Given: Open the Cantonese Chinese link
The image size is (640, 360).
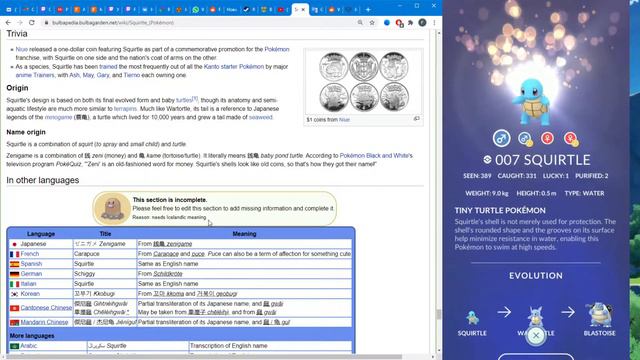Looking at the screenshot, I should (46, 308).
